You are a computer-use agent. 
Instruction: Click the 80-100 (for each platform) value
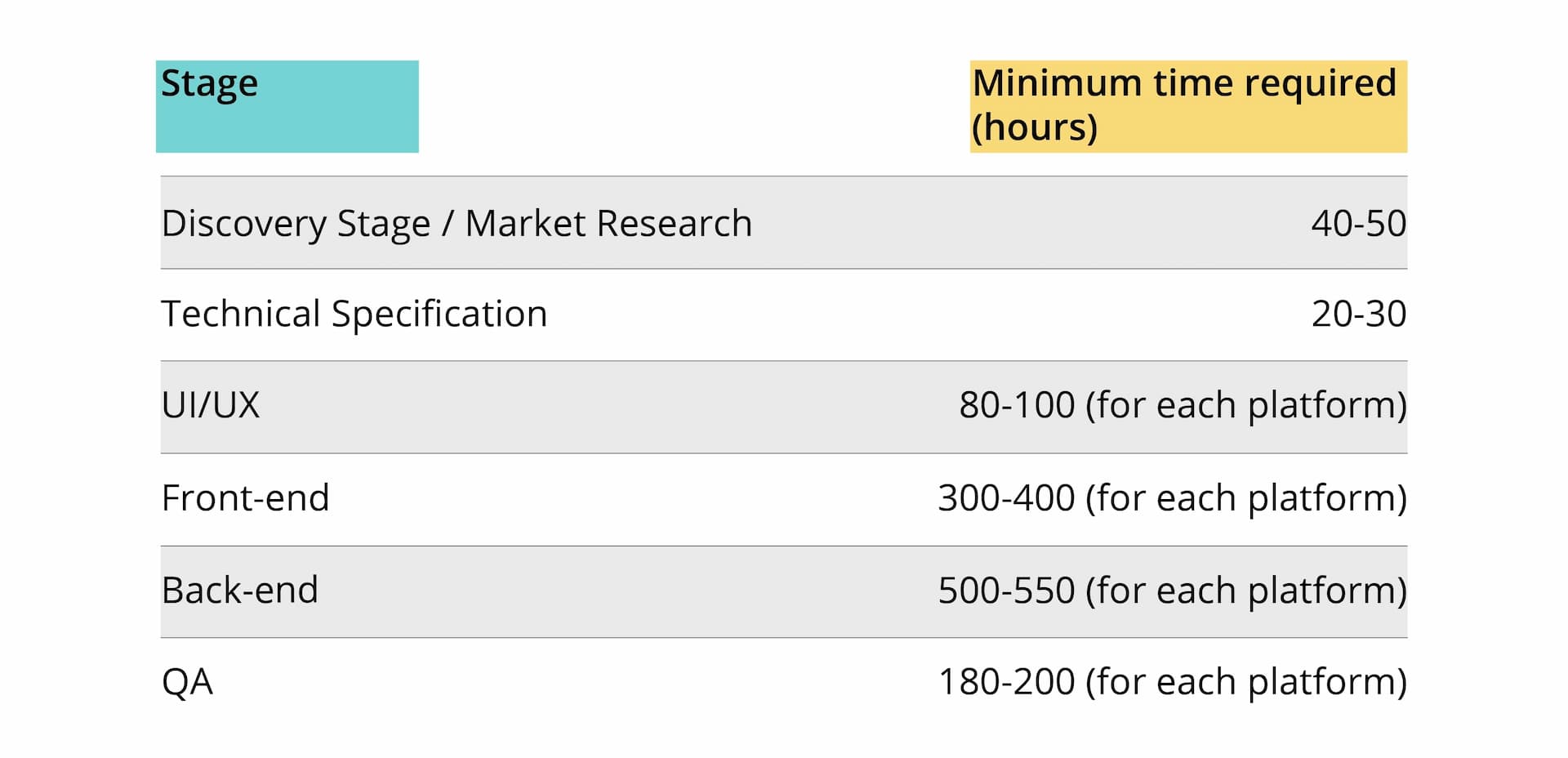point(1183,406)
